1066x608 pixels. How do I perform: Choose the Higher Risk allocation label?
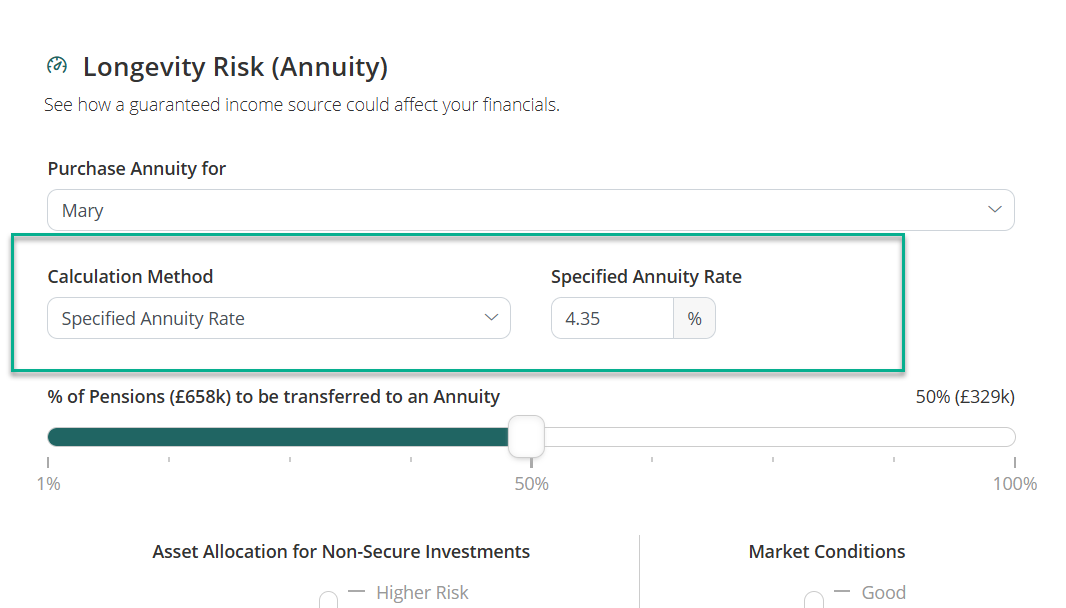coord(422,593)
